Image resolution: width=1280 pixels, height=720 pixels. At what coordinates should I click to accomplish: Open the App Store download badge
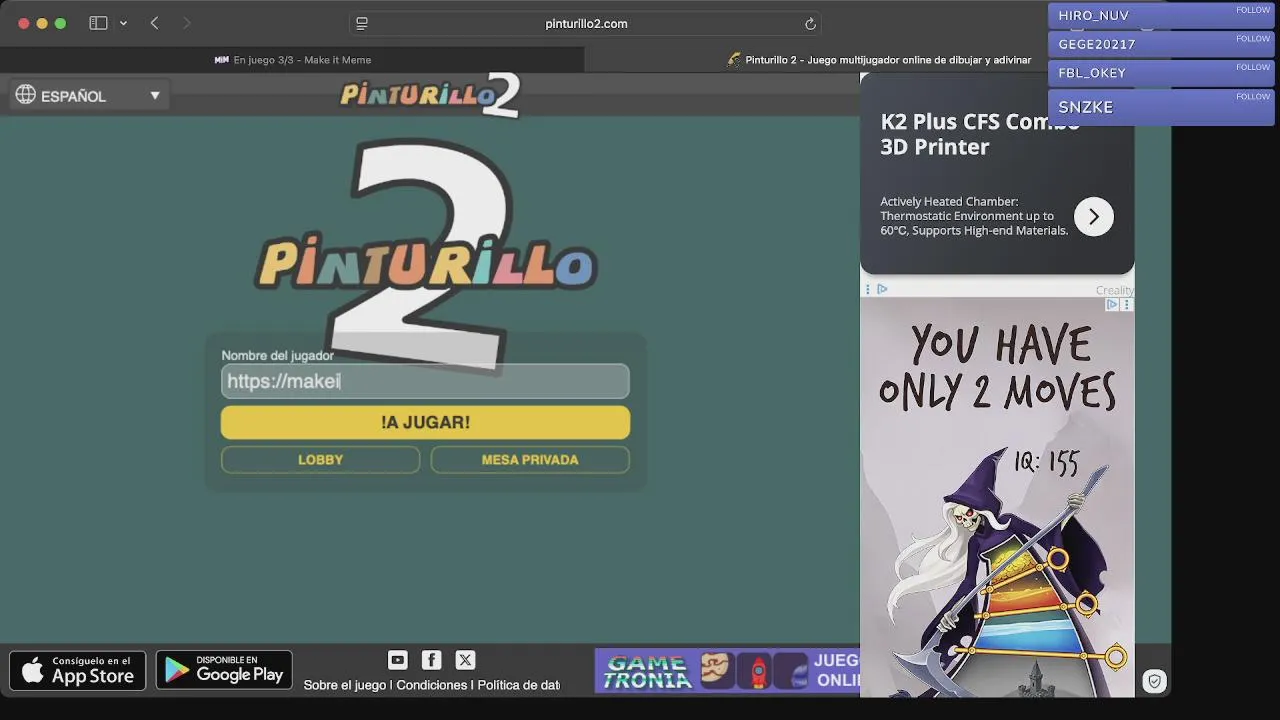[78, 671]
